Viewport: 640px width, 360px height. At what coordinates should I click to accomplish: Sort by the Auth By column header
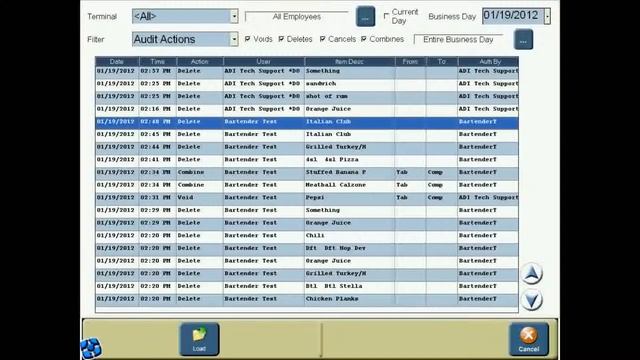pos(488,61)
